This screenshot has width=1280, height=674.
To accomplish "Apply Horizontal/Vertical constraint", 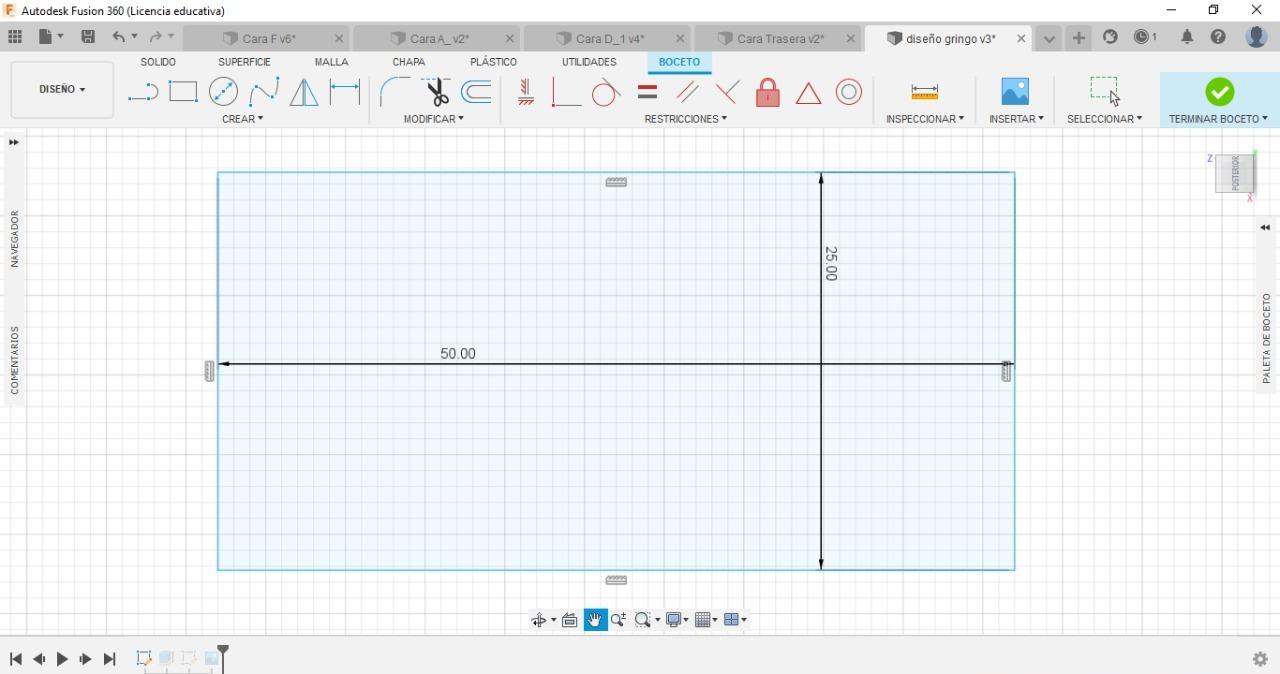I will click(525, 93).
